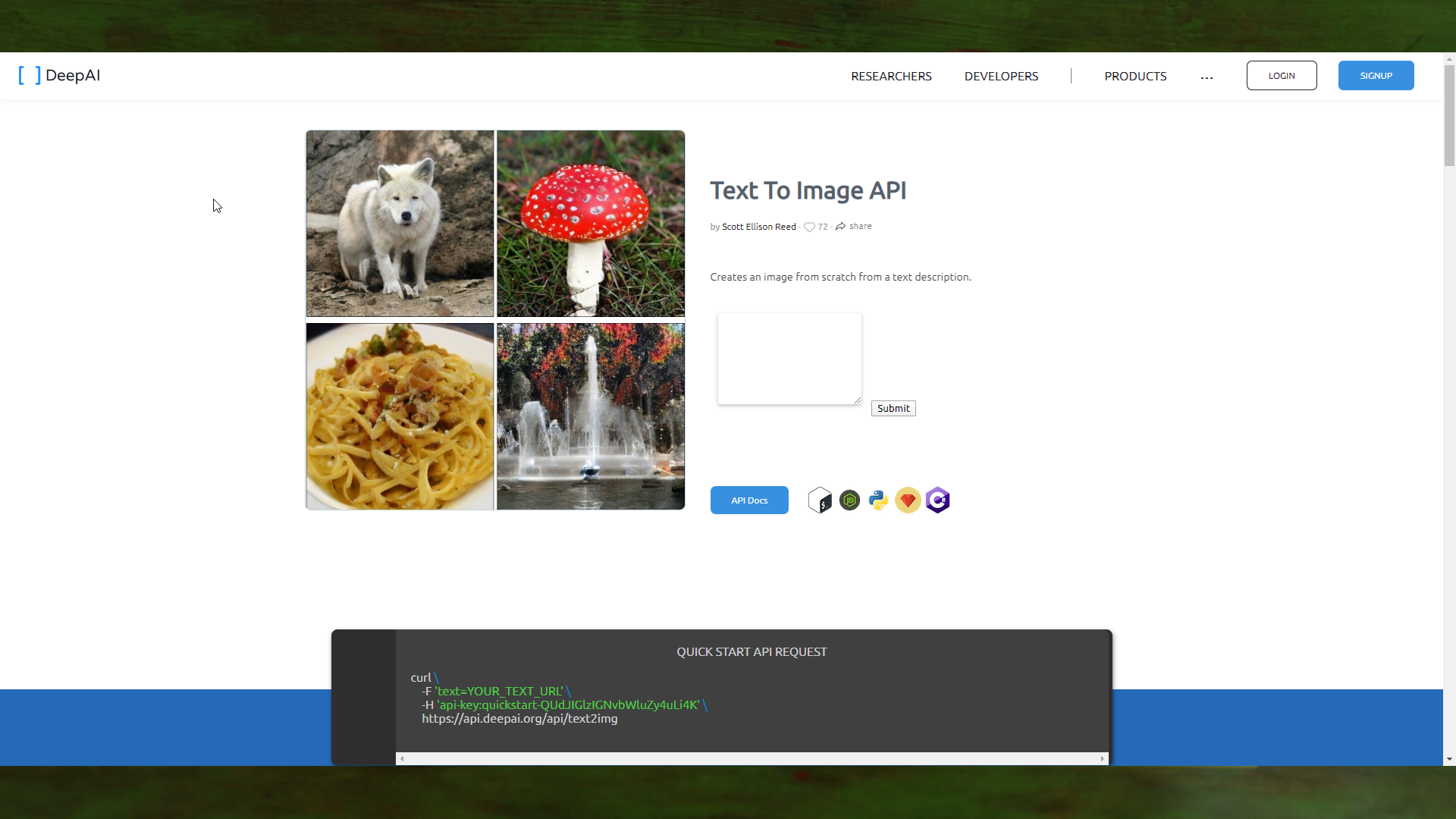Screen dimensions: 1456x819
Task: Click the Submit button
Action: coord(893,408)
